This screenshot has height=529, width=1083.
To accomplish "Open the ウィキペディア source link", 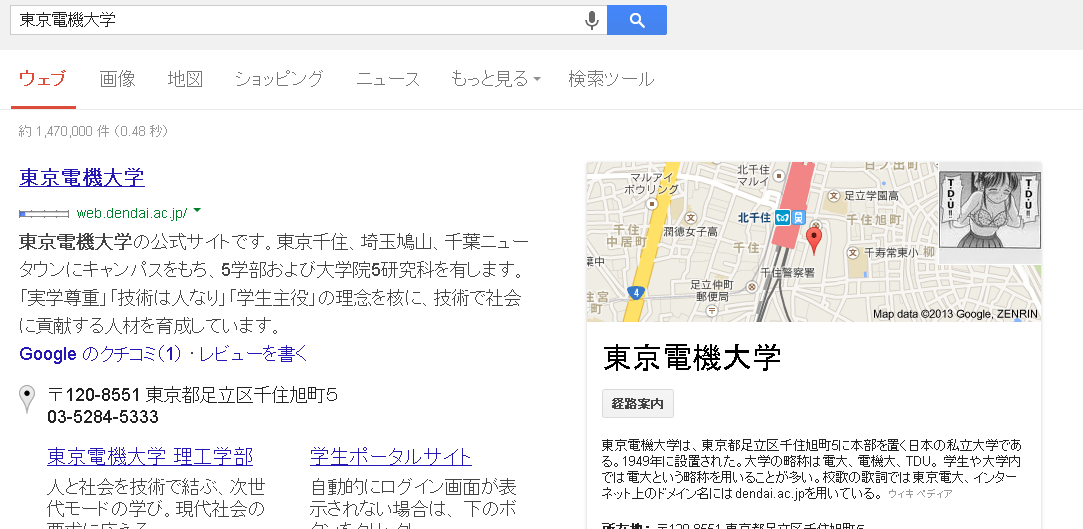I will (x=920, y=494).
